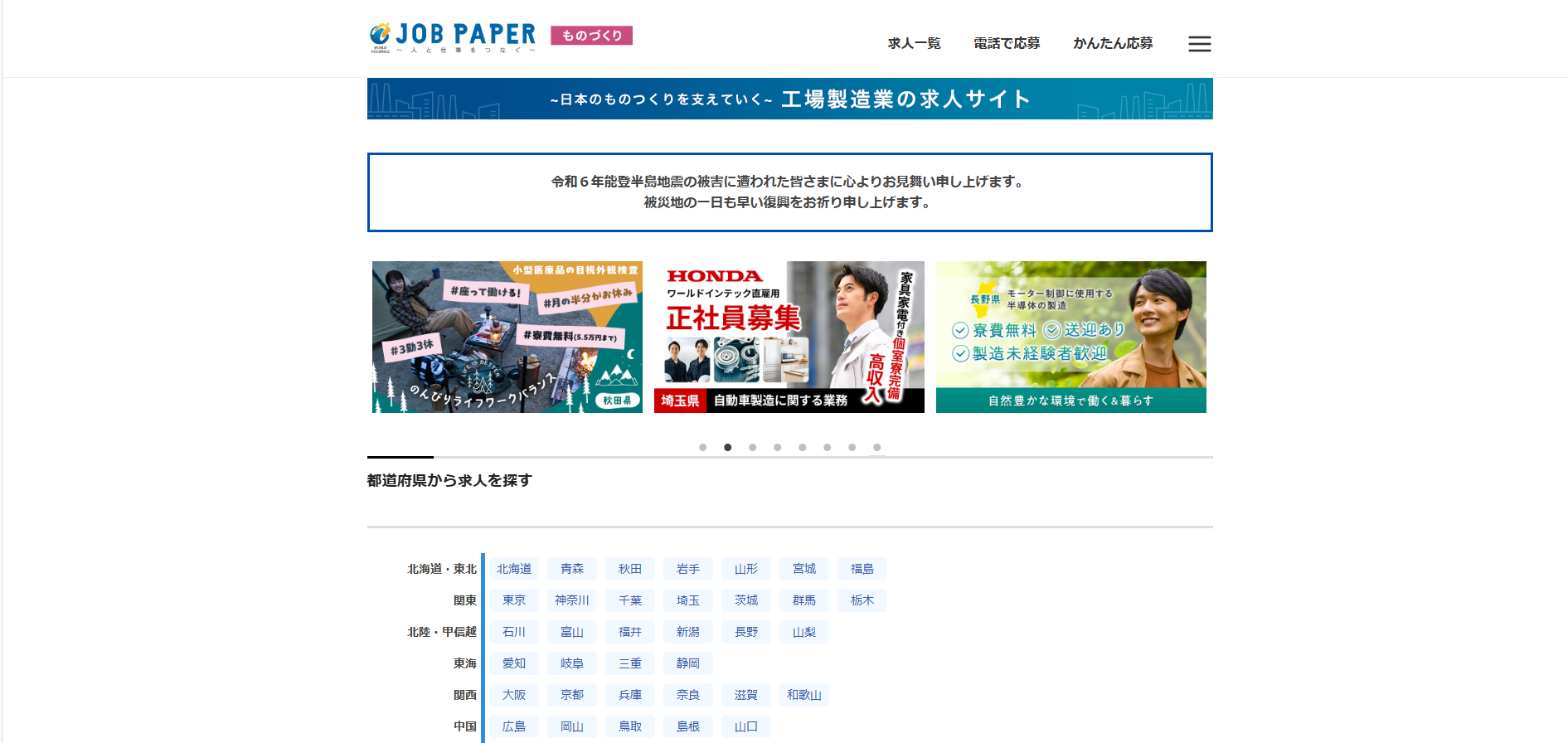Viewport: 1568px width, 743px height.
Task: Pick 広島 from Chugoku region
Action: [514, 726]
